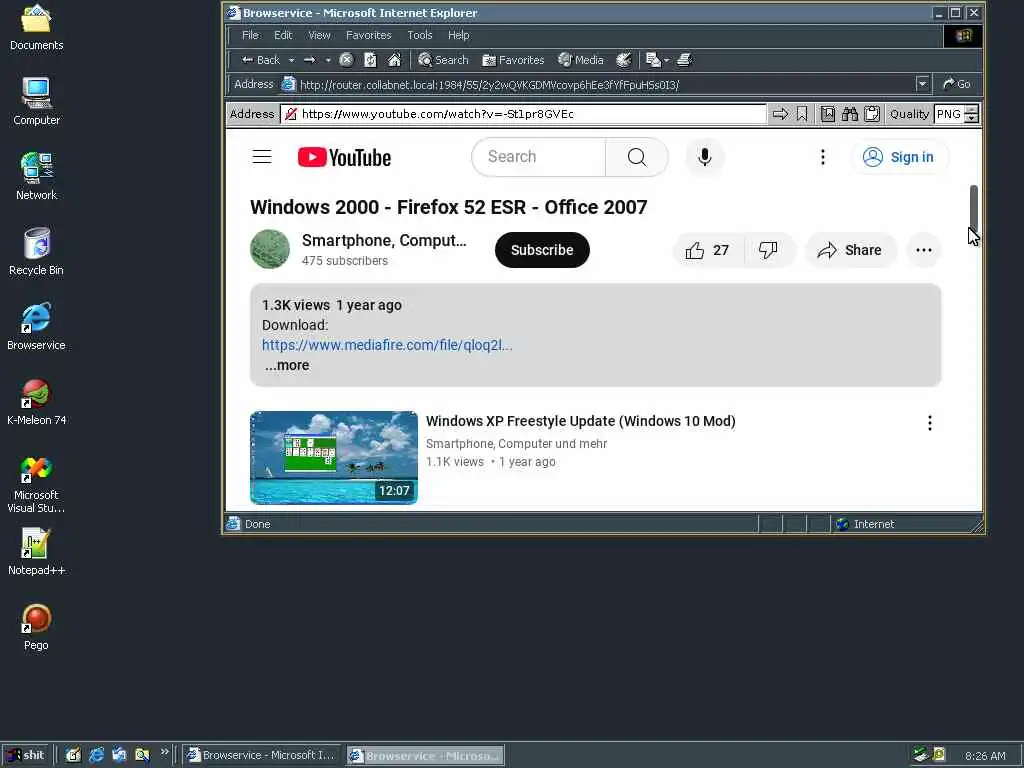Screen dimensions: 1024x768
Task: Open the Smartphone, Comput... channel name
Action: [384, 240]
